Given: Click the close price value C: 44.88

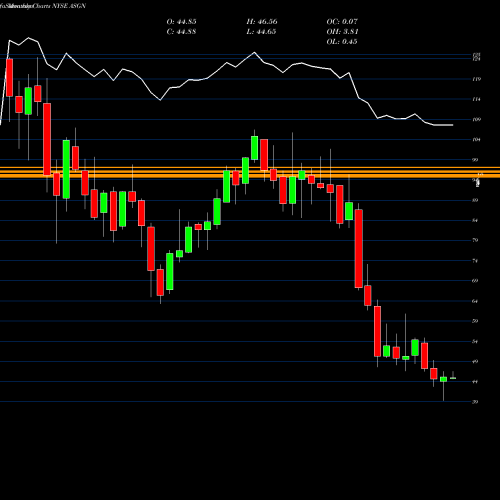Looking at the screenshot, I should click(181, 32).
